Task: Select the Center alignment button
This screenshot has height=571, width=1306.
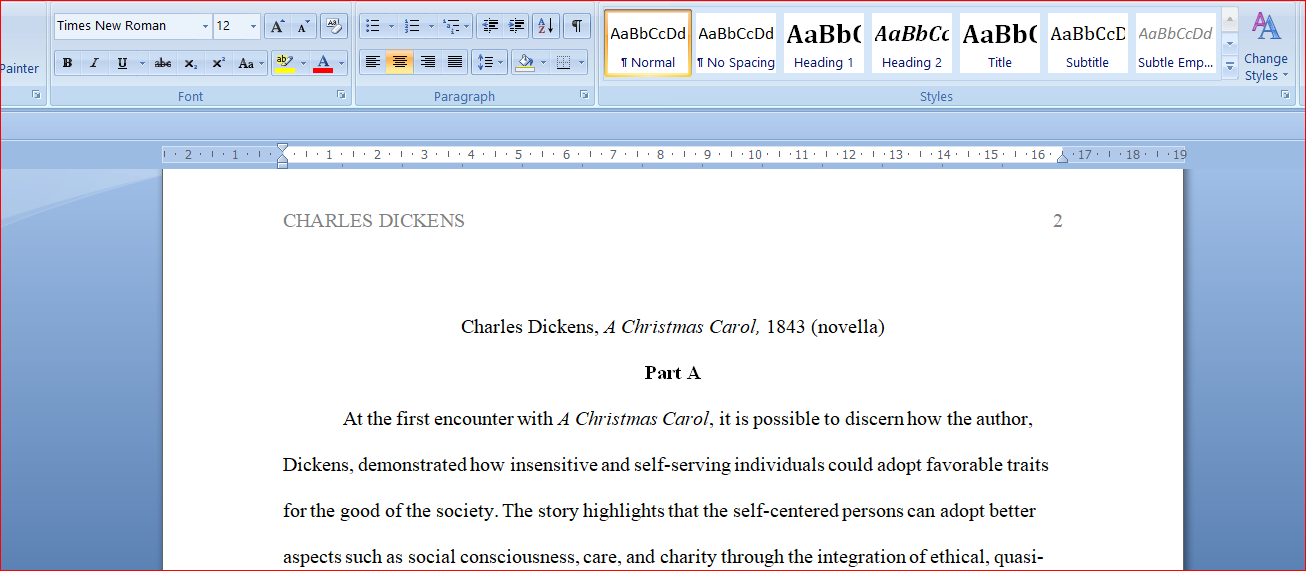Action: point(400,63)
